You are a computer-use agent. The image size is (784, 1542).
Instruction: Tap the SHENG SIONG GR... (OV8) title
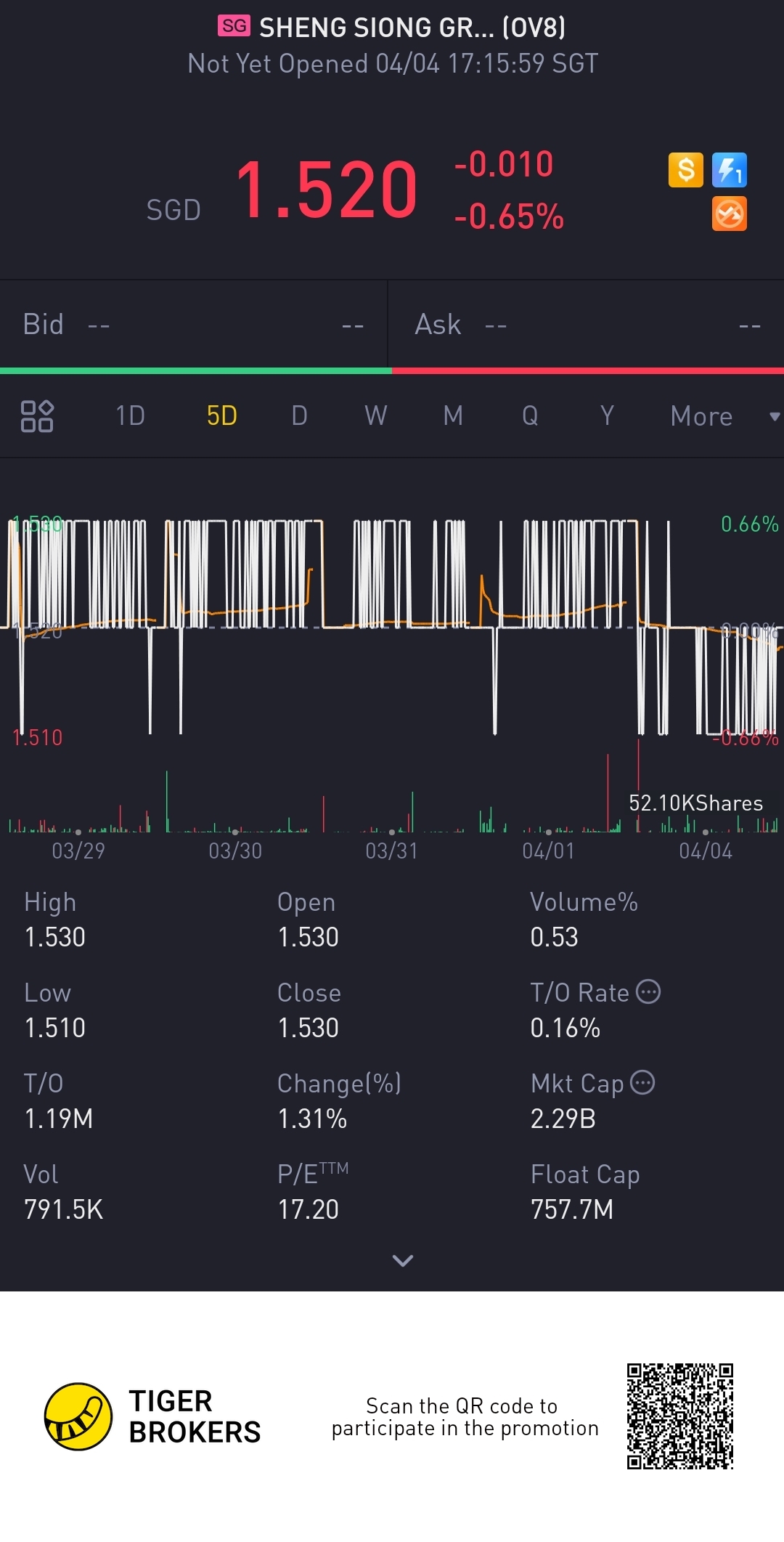412,28
